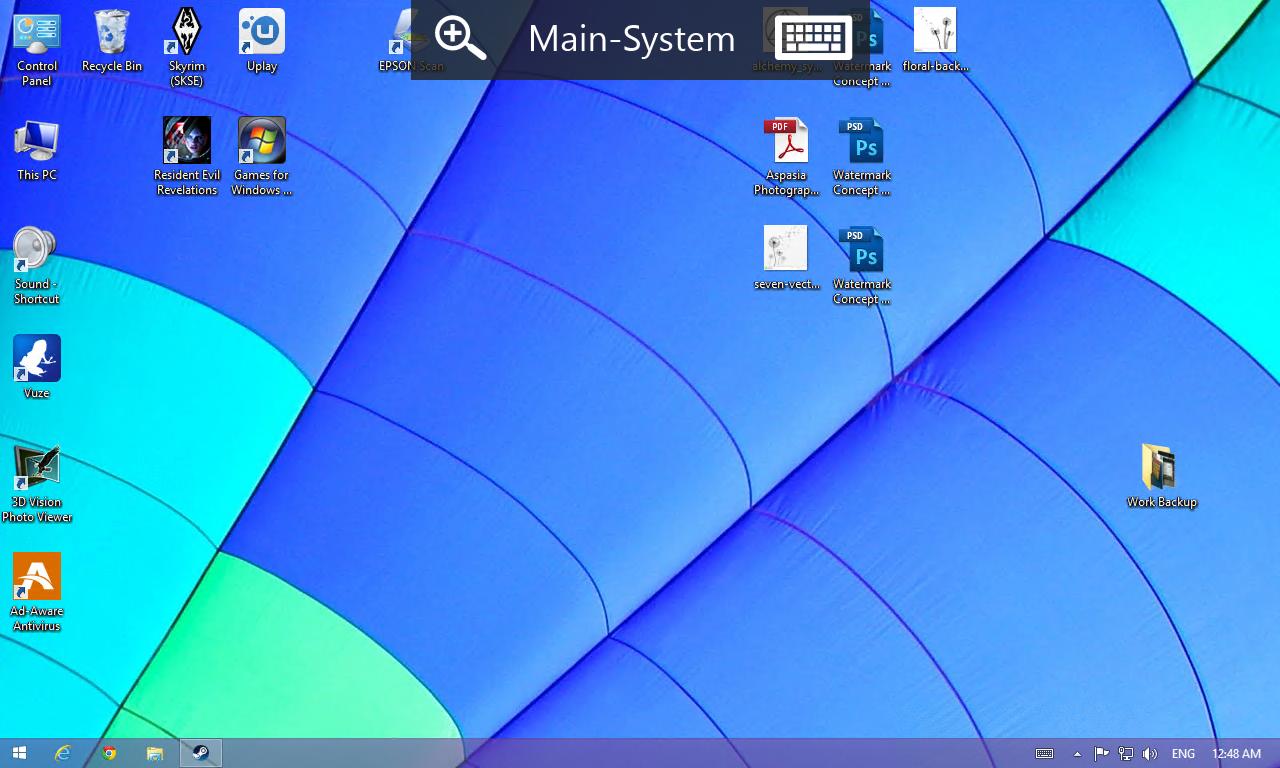The width and height of the screenshot is (1280, 768).
Task: Open the touch keyboard tray icon
Action: point(1044,754)
